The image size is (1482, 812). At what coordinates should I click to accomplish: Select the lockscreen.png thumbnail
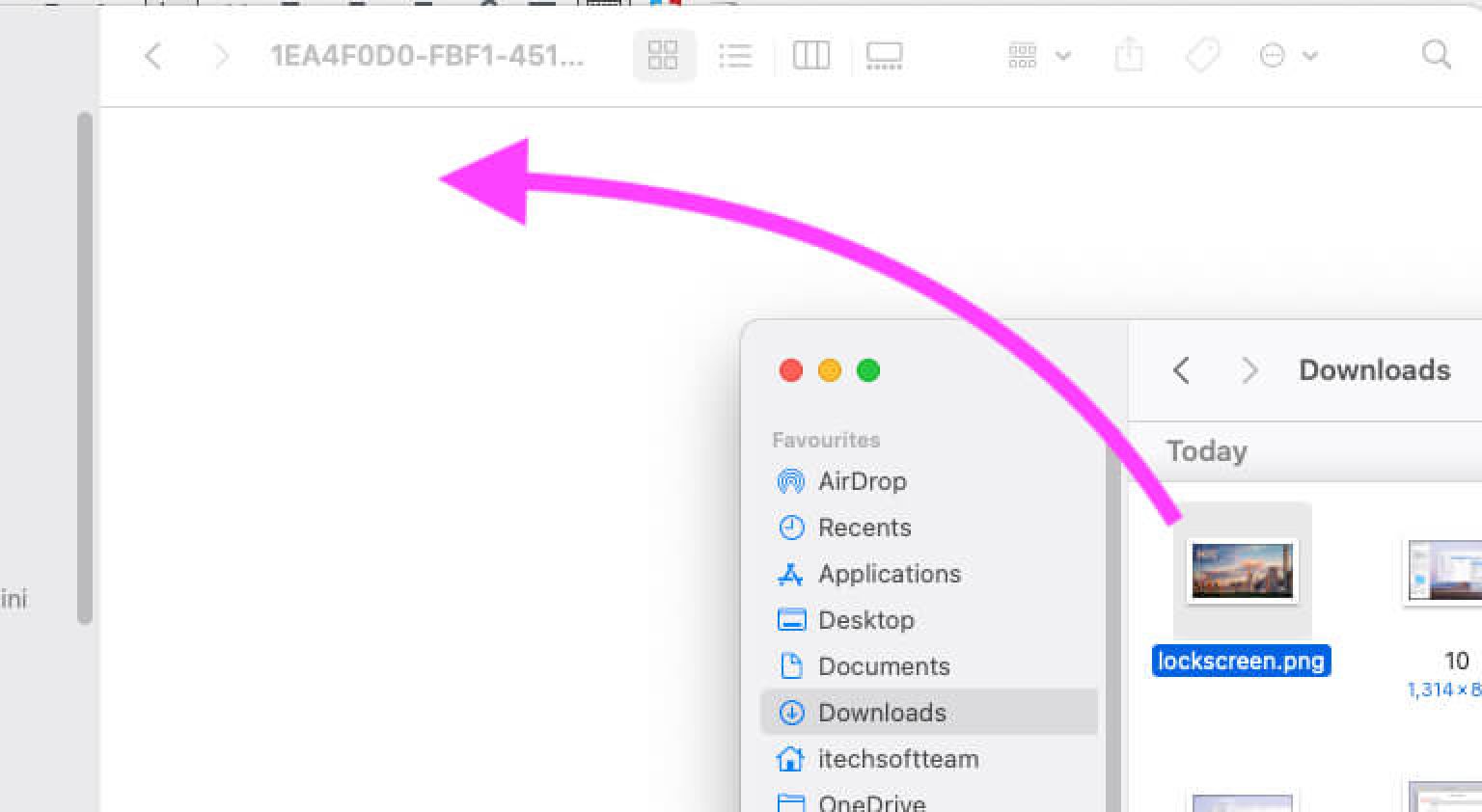click(1242, 570)
